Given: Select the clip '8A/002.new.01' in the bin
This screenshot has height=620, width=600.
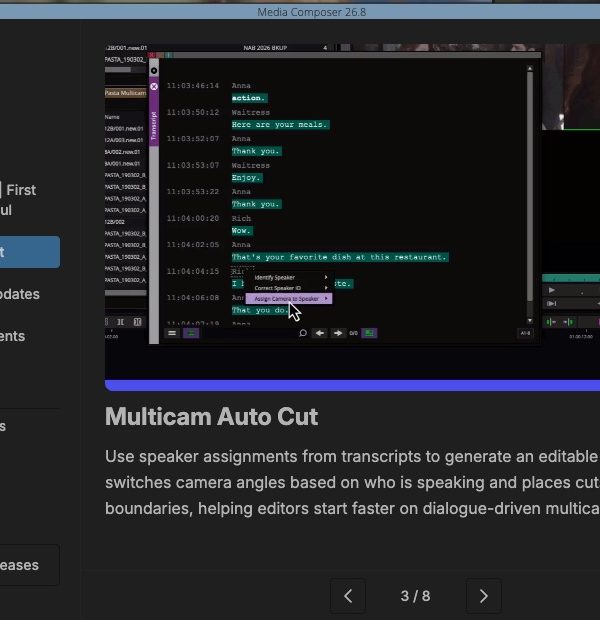Looking at the screenshot, I should (123, 152).
